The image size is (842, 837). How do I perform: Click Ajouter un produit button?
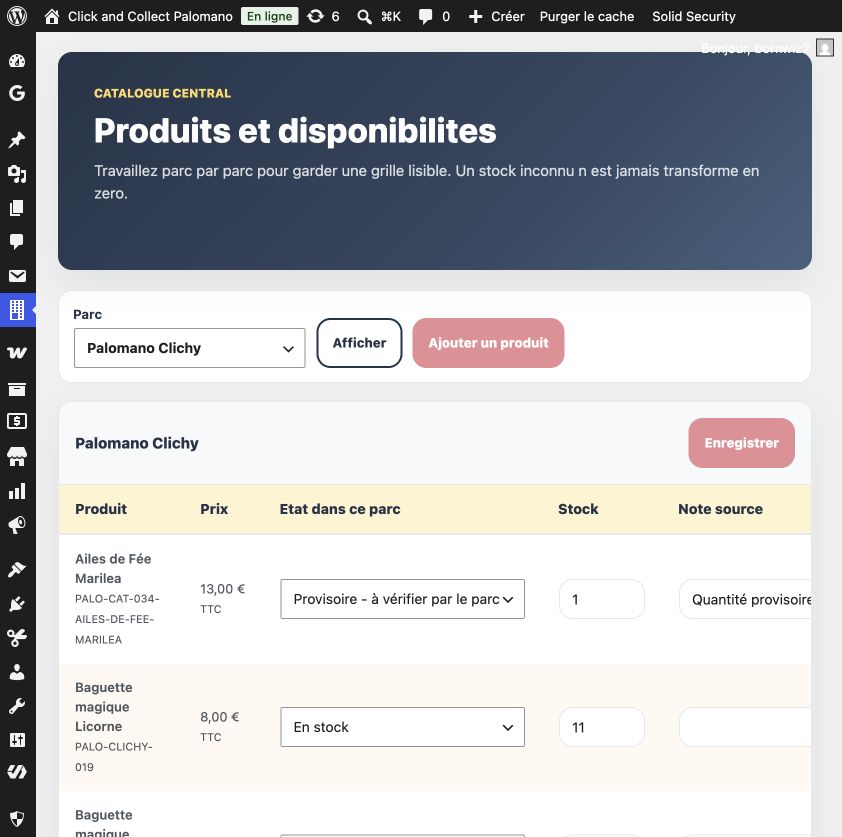coord(488,343)
